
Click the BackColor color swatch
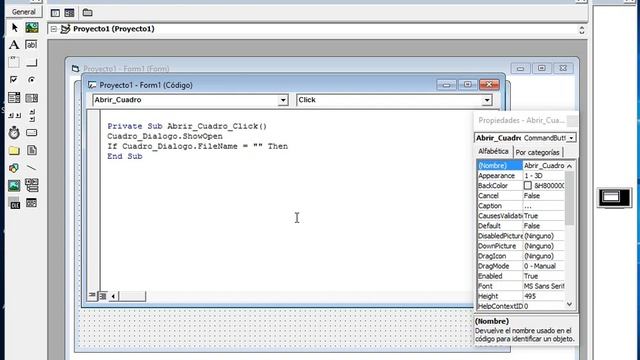coord(528,185)
